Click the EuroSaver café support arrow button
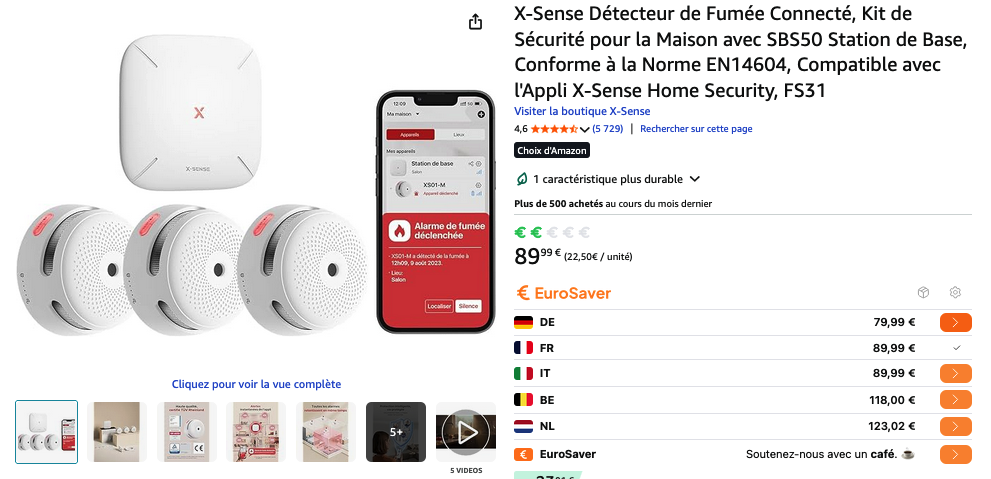 coord(956,454)
